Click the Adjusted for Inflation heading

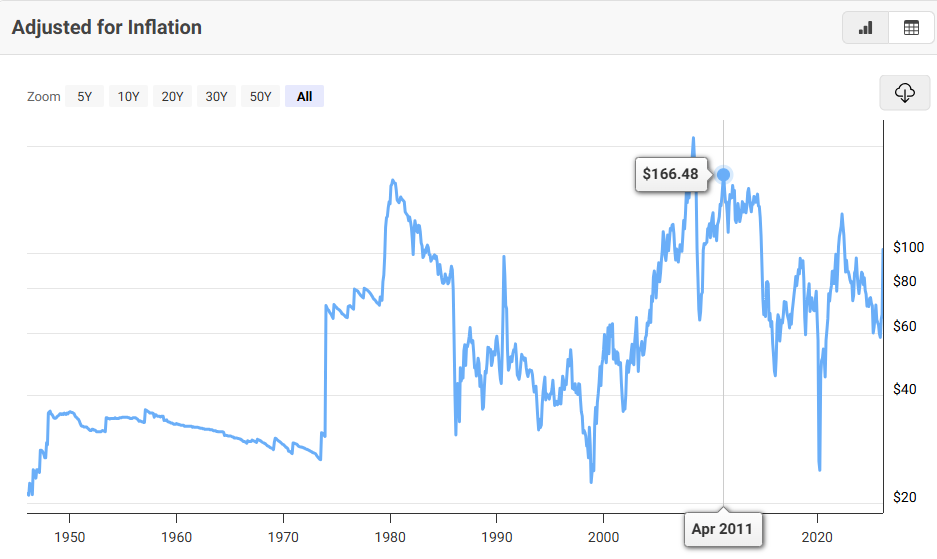[107, 28]
